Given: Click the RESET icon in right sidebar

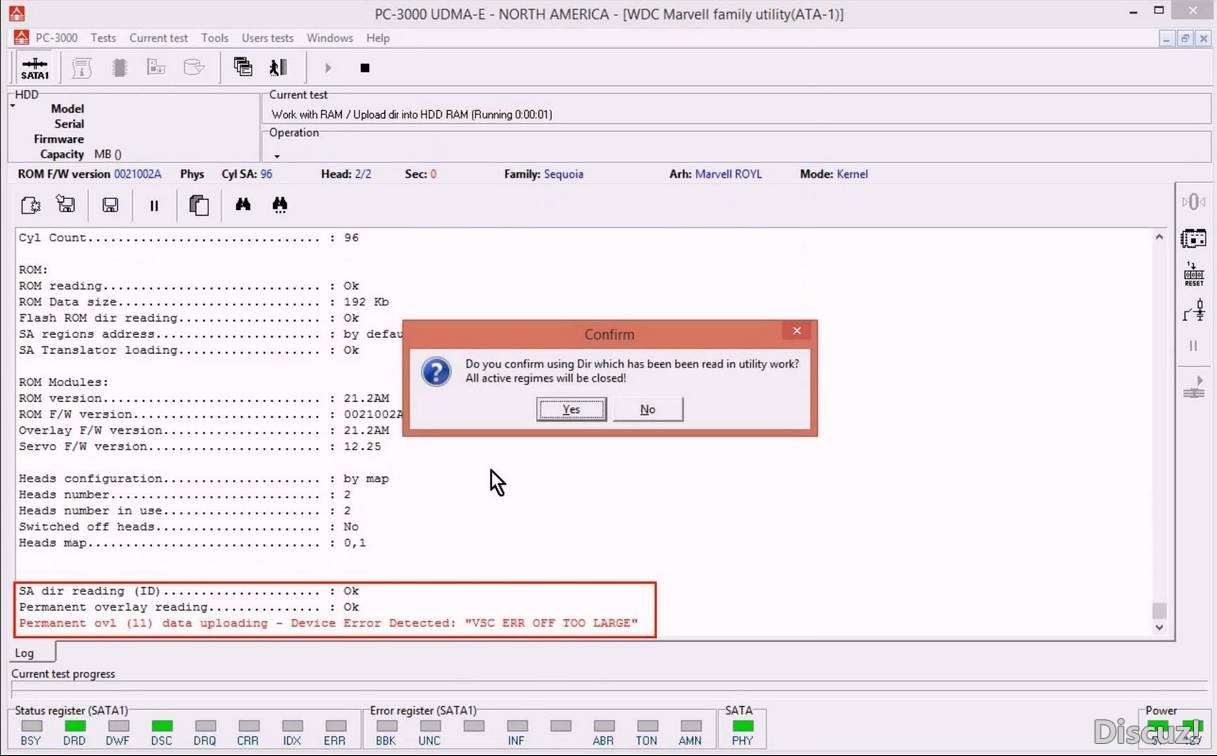Looking at the screenshot, I should coord(1194,274).
